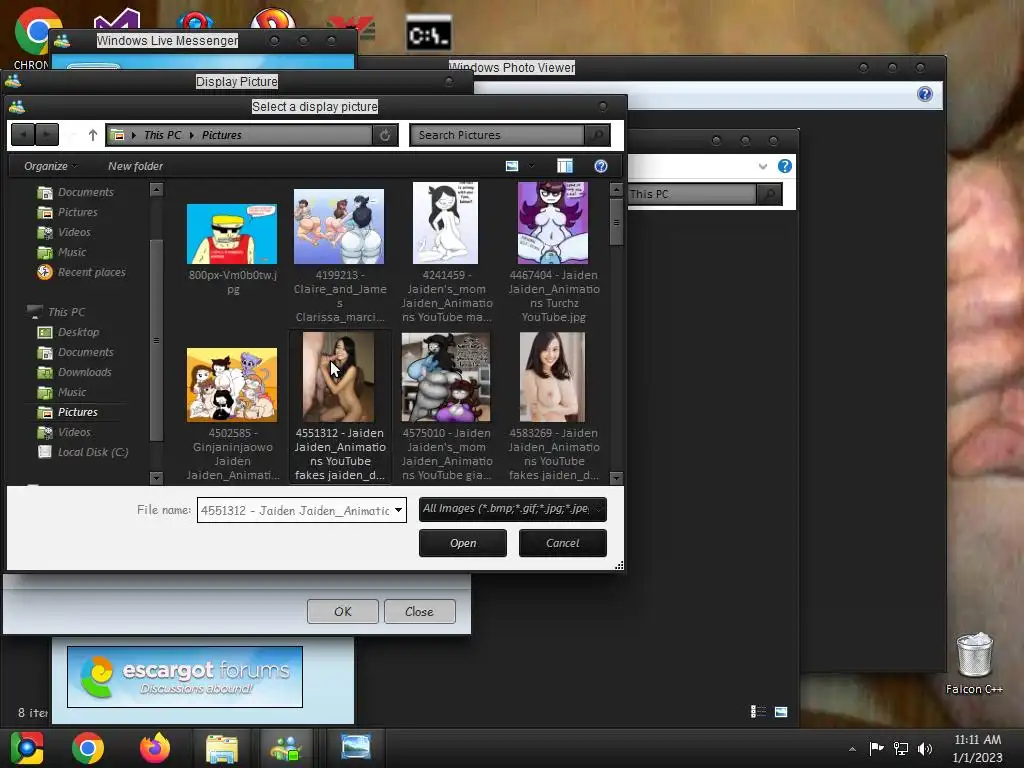The height and width of the screenshot is (768, 1024).
Task: Click the Help icon beside This PC search box
Action: coord(785,166)
